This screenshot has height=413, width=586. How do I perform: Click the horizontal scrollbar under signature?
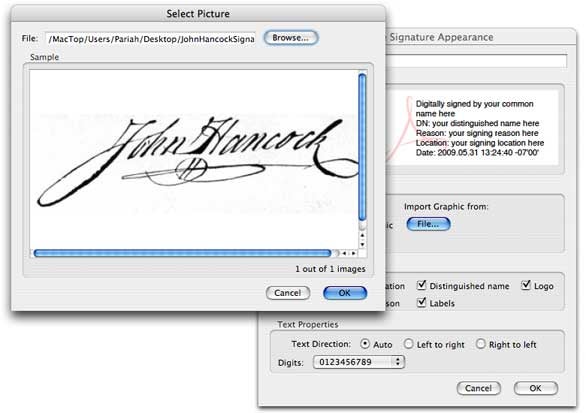(182, 253)
